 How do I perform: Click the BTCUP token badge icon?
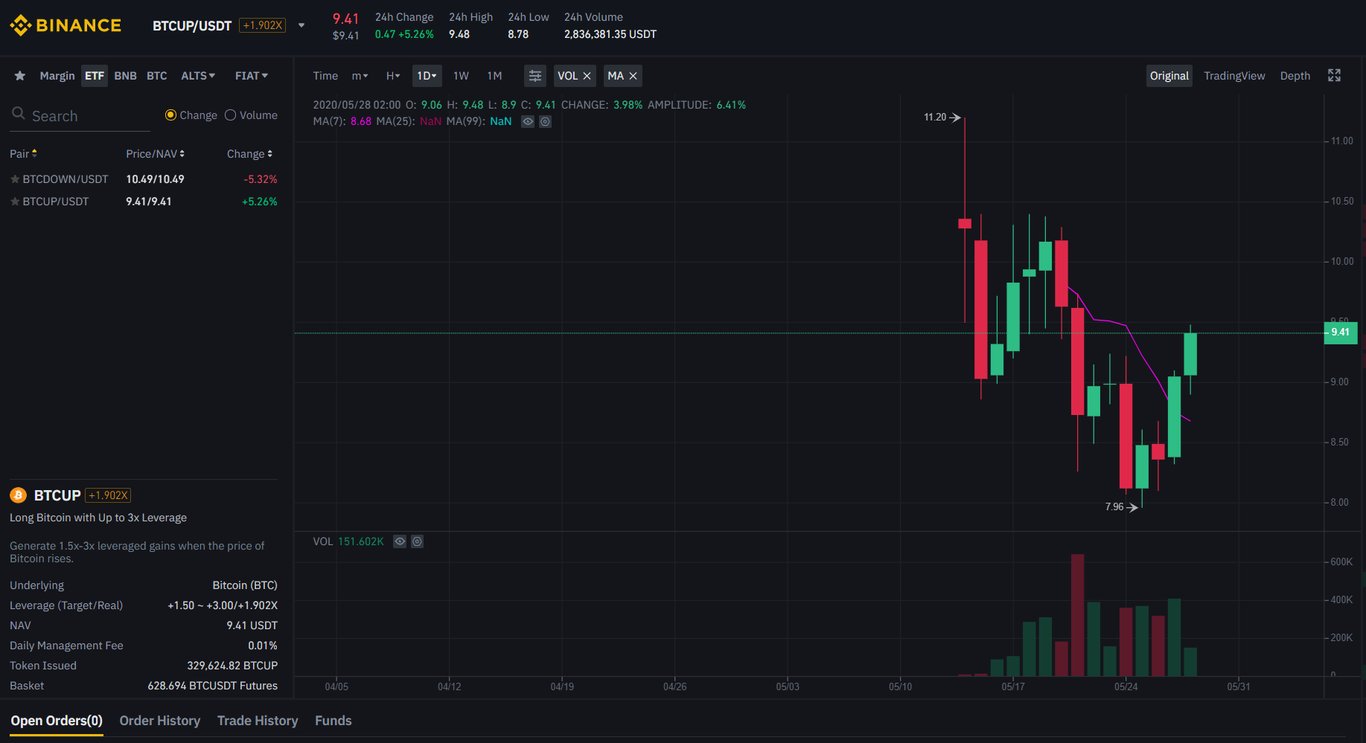click(x=17, y=495)
